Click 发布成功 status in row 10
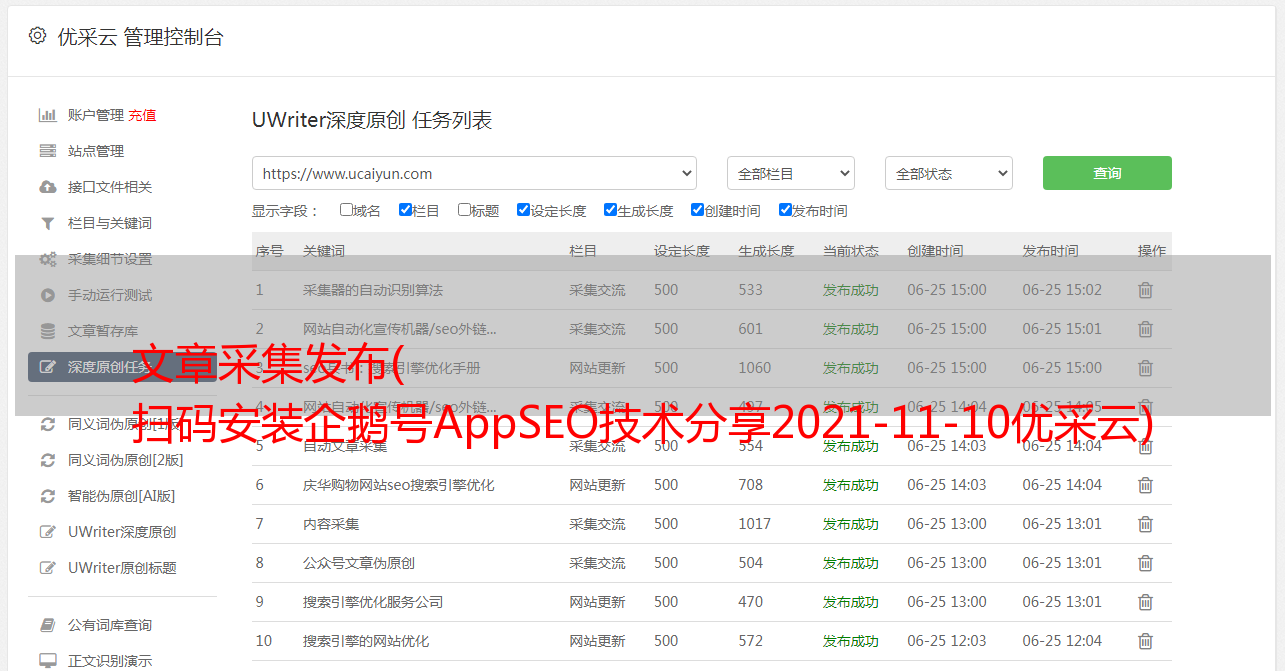The height and width of the screenshot is (671, 1285). coord(851,641)
